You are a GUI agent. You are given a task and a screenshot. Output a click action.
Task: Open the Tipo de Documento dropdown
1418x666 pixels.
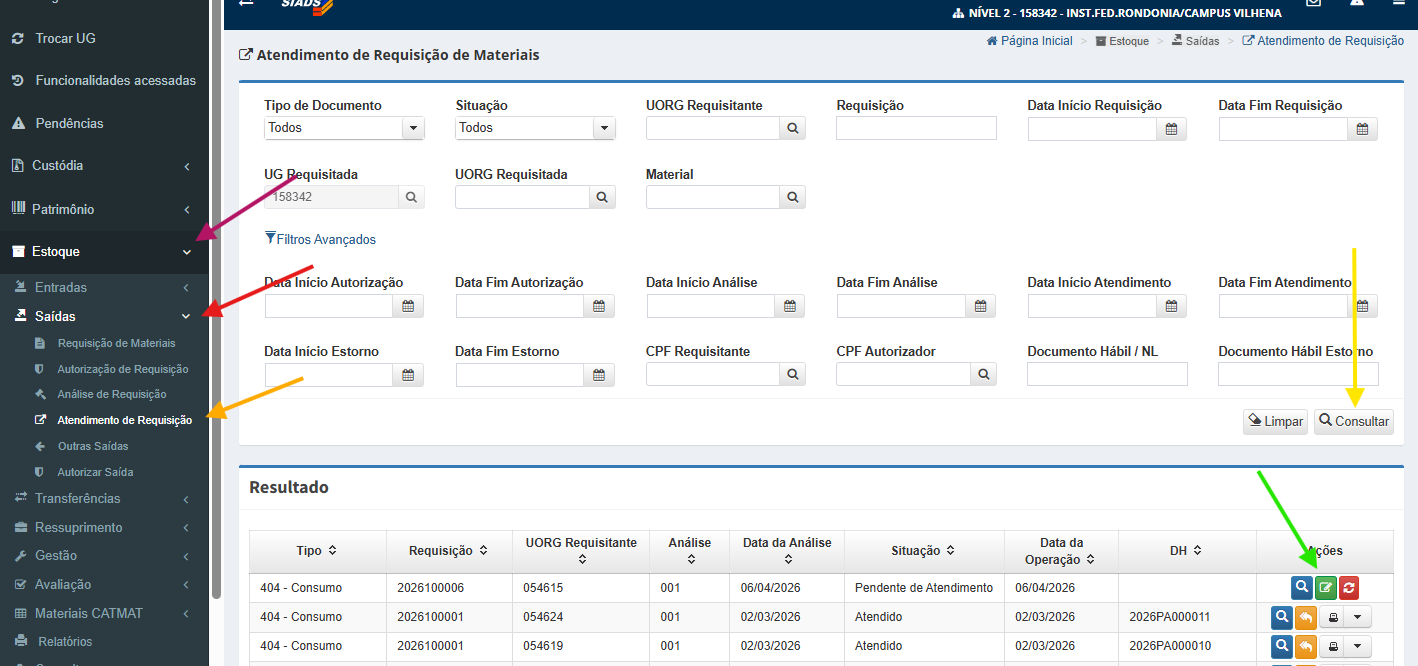tap(344, 128)
